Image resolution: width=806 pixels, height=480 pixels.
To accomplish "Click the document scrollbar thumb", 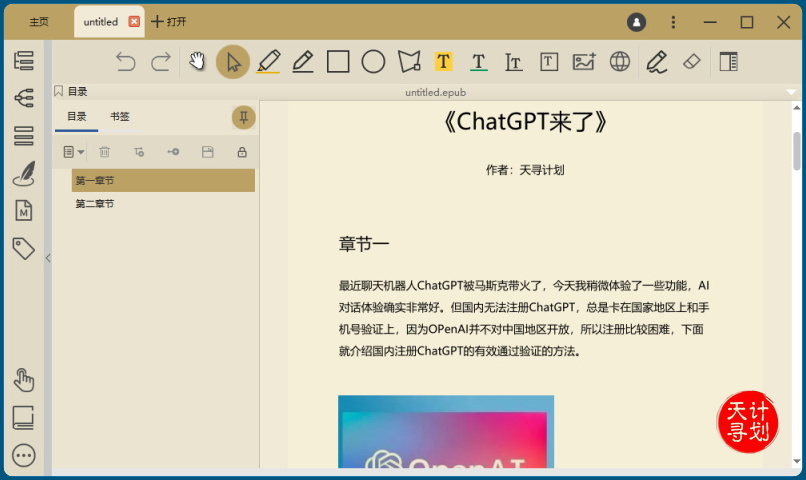I will (797, 151).
